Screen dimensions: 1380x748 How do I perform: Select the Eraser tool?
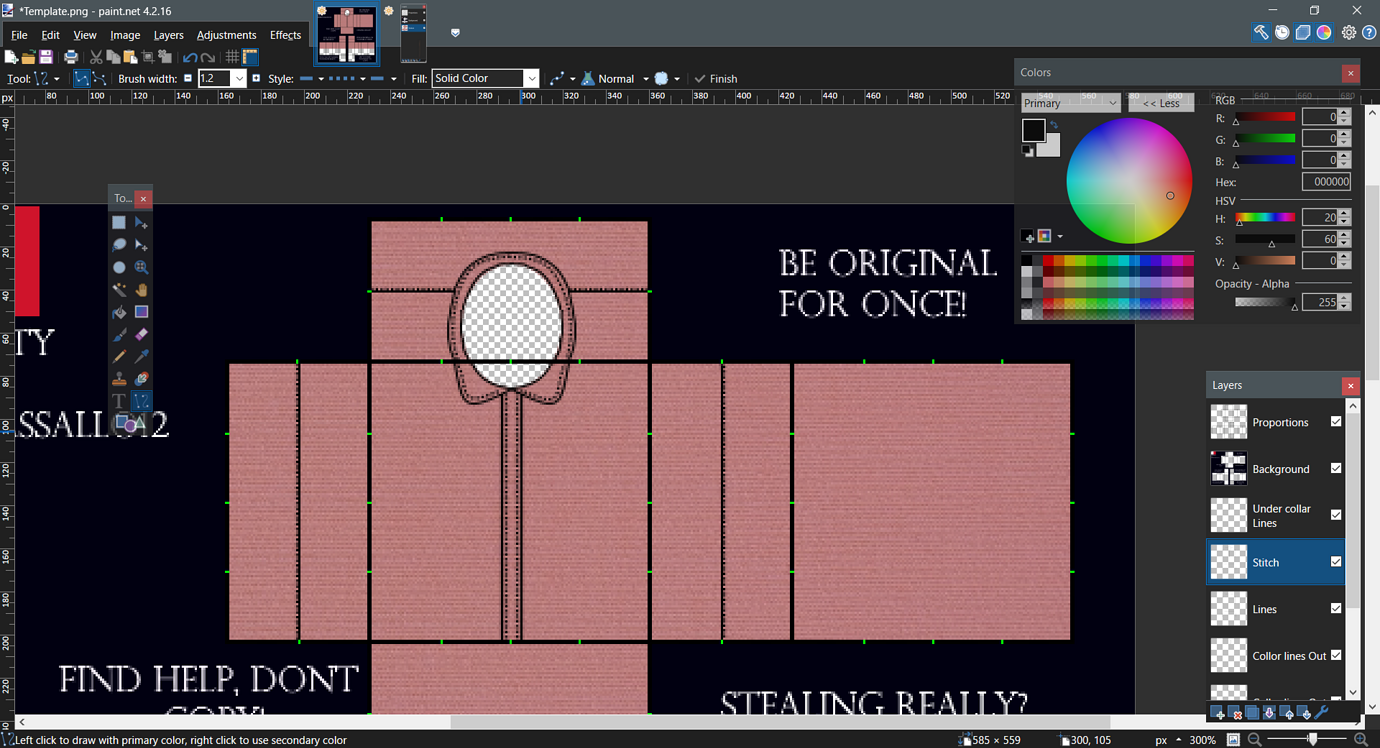pyautogui.click(x=141, y=334)
